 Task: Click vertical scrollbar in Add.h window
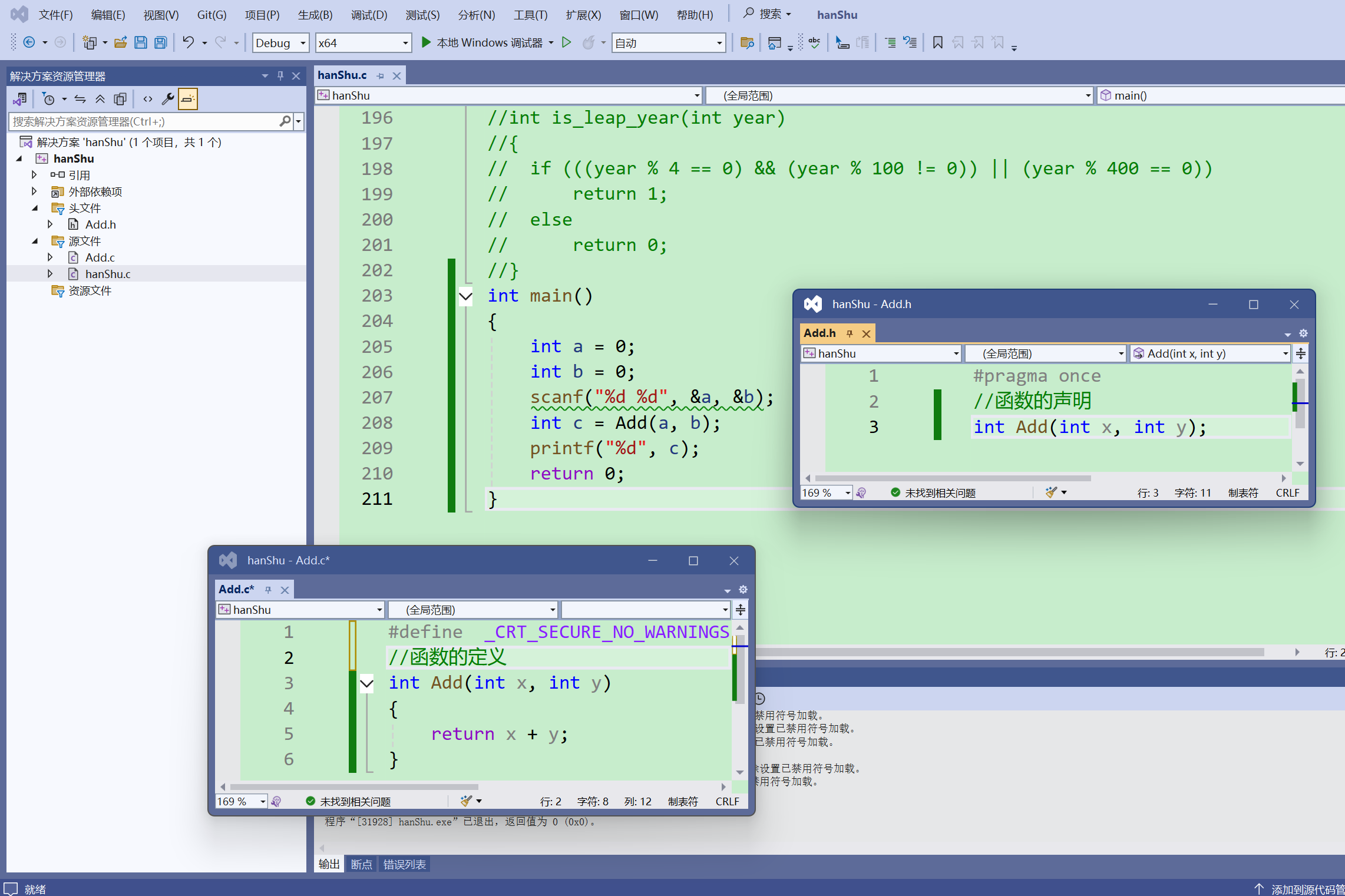(1300, 403)
